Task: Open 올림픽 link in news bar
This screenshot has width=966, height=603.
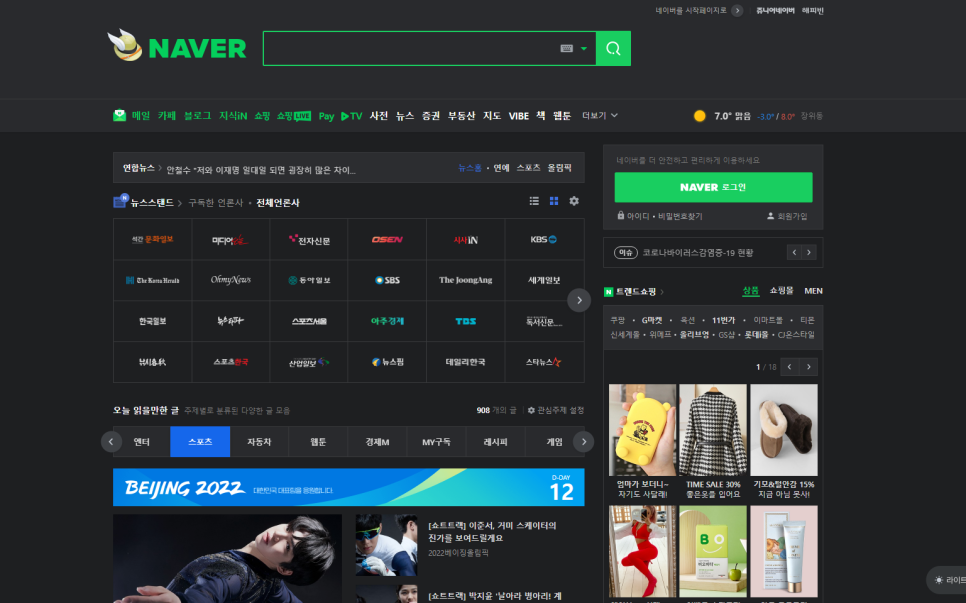Action: [559, 168]
